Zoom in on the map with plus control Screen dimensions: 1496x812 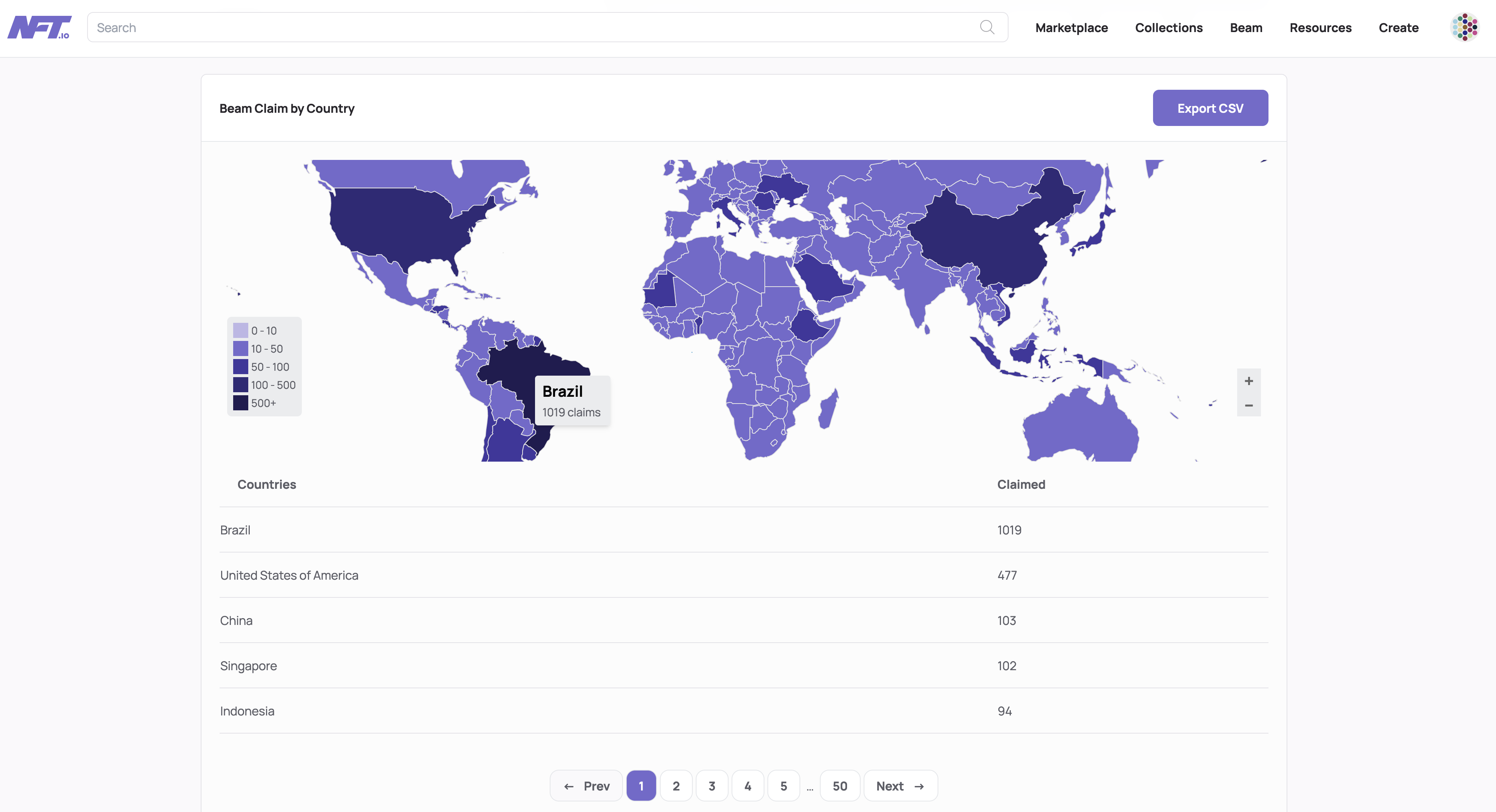tap(1248, 381)
